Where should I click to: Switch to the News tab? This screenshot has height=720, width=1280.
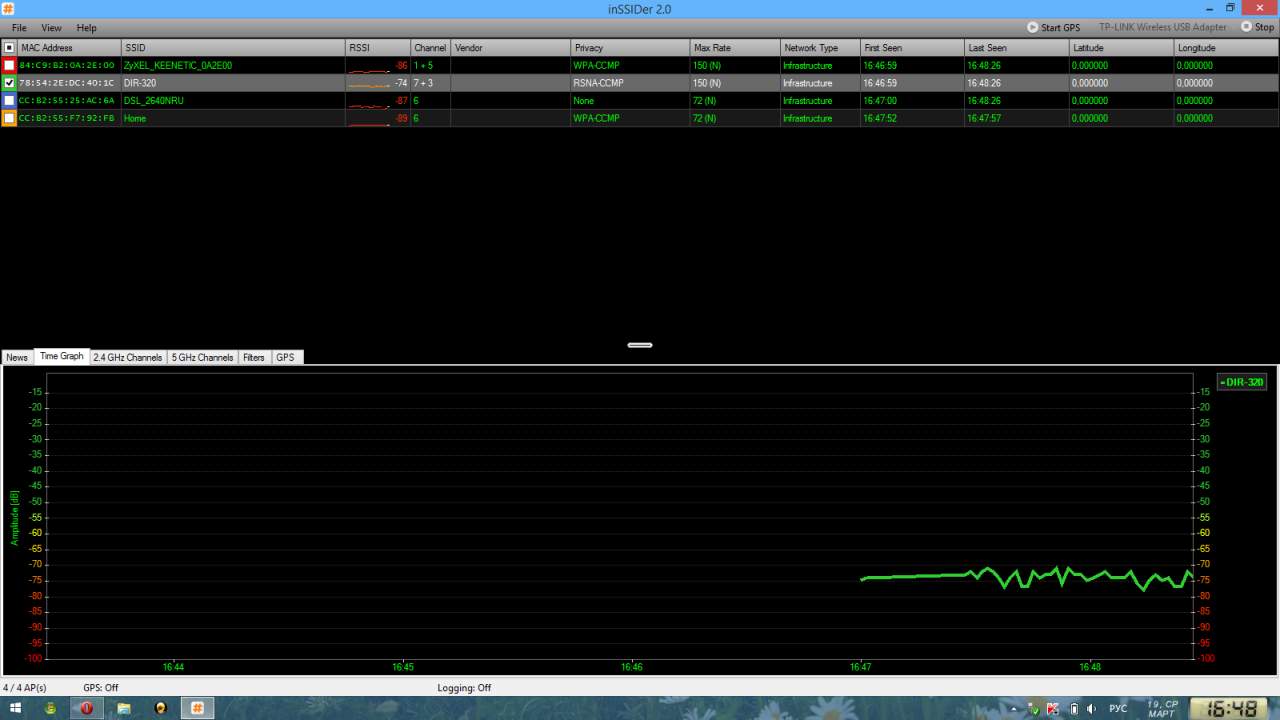tap(17, 357)
